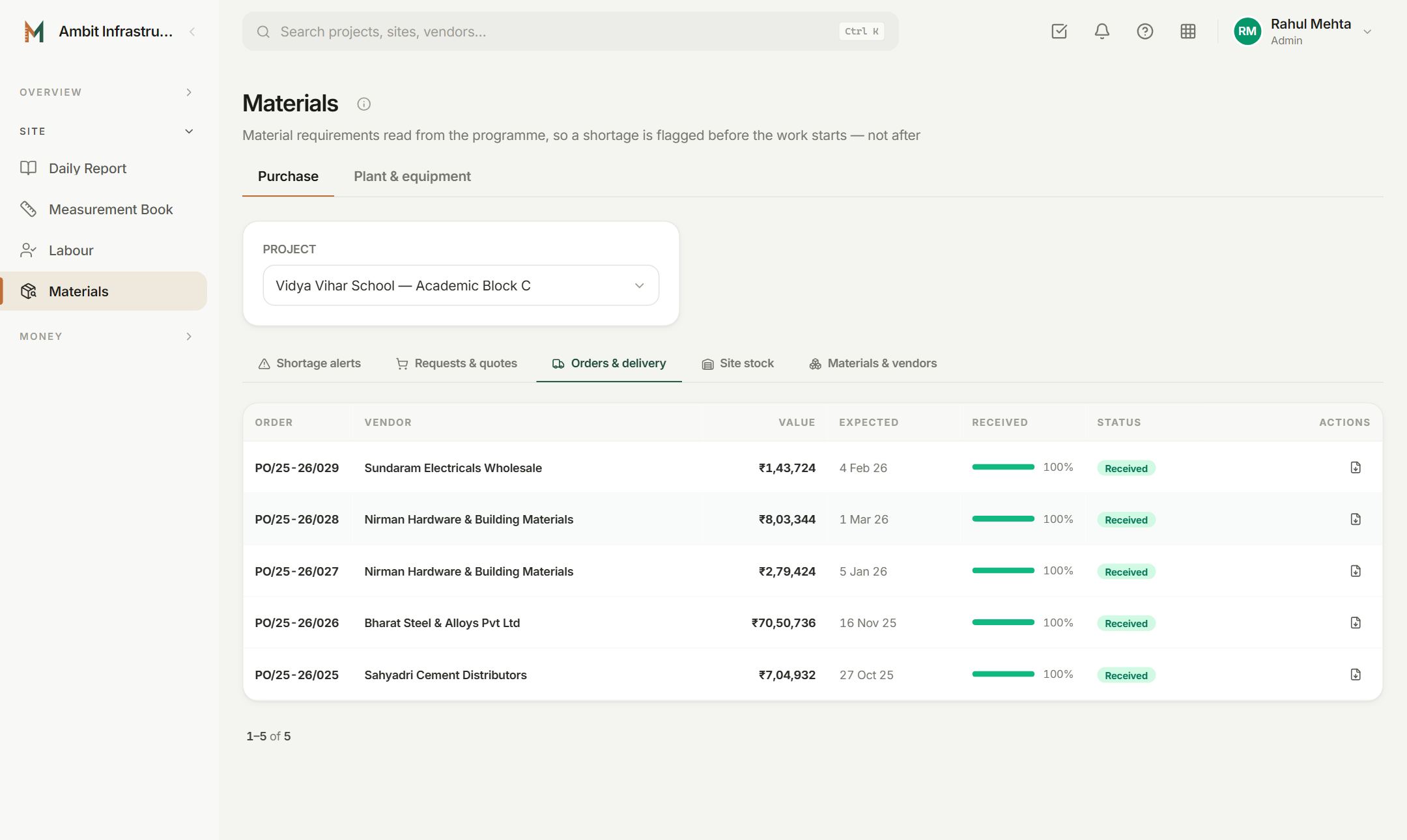Screen dimensions: 1407x840
Task: Download document for PO/25-26/027
Action: point(1356,571)
